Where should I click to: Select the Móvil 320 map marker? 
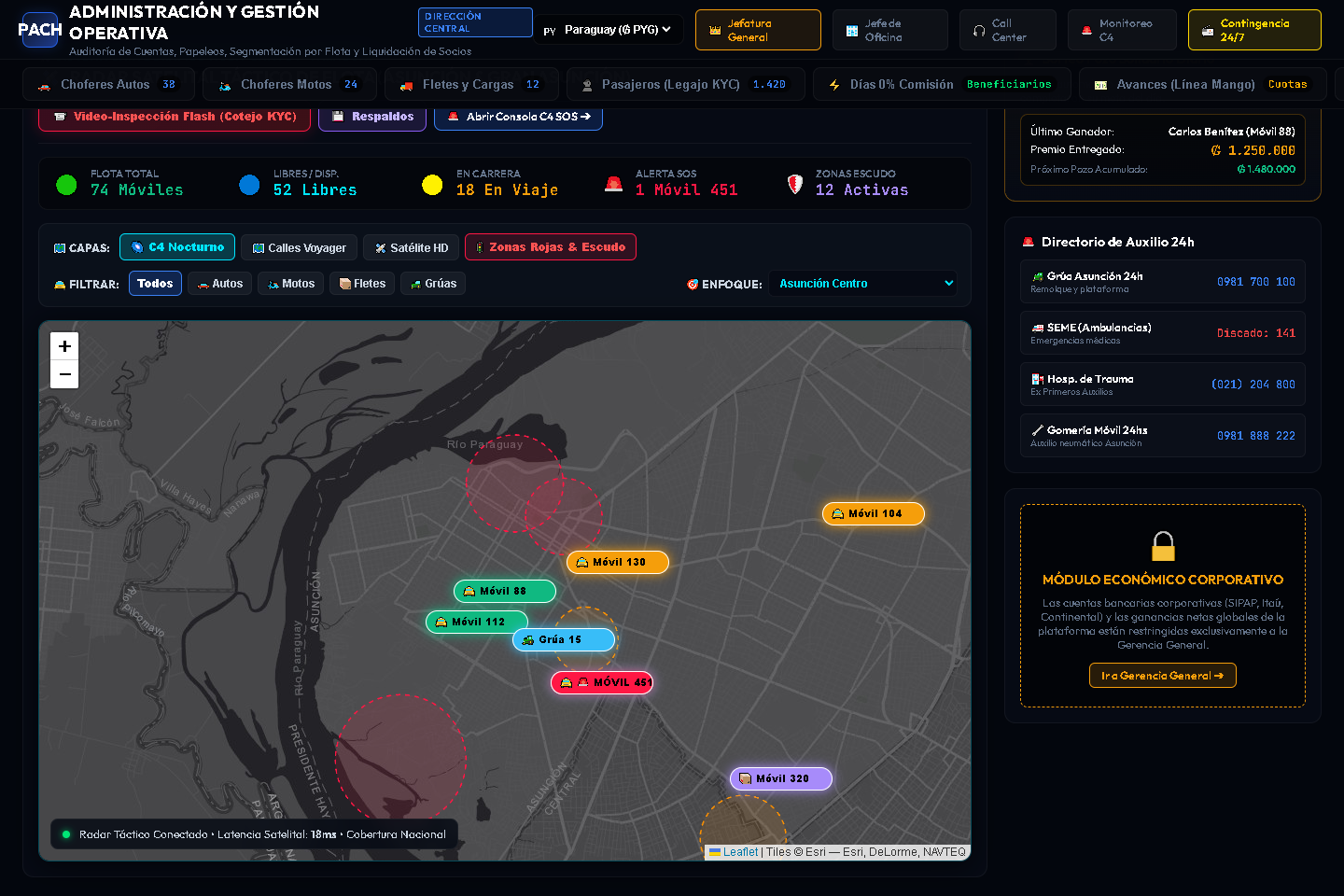(x=781, y=778)
